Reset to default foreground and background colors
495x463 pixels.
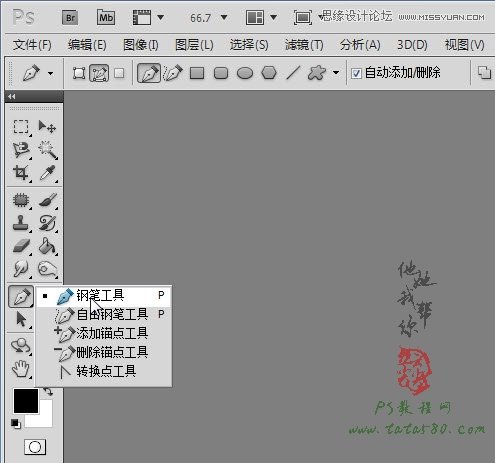(15, 424)
